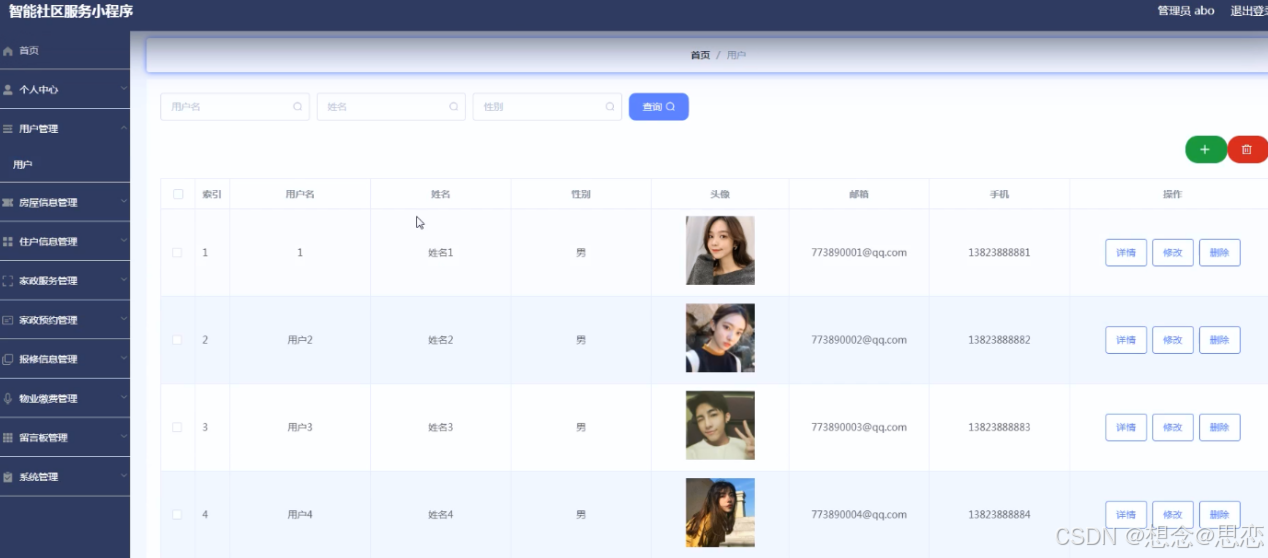Viewport: 1268px width, 558px height.
Task: Click the search icon in 用户名 field
Action: 298,106
